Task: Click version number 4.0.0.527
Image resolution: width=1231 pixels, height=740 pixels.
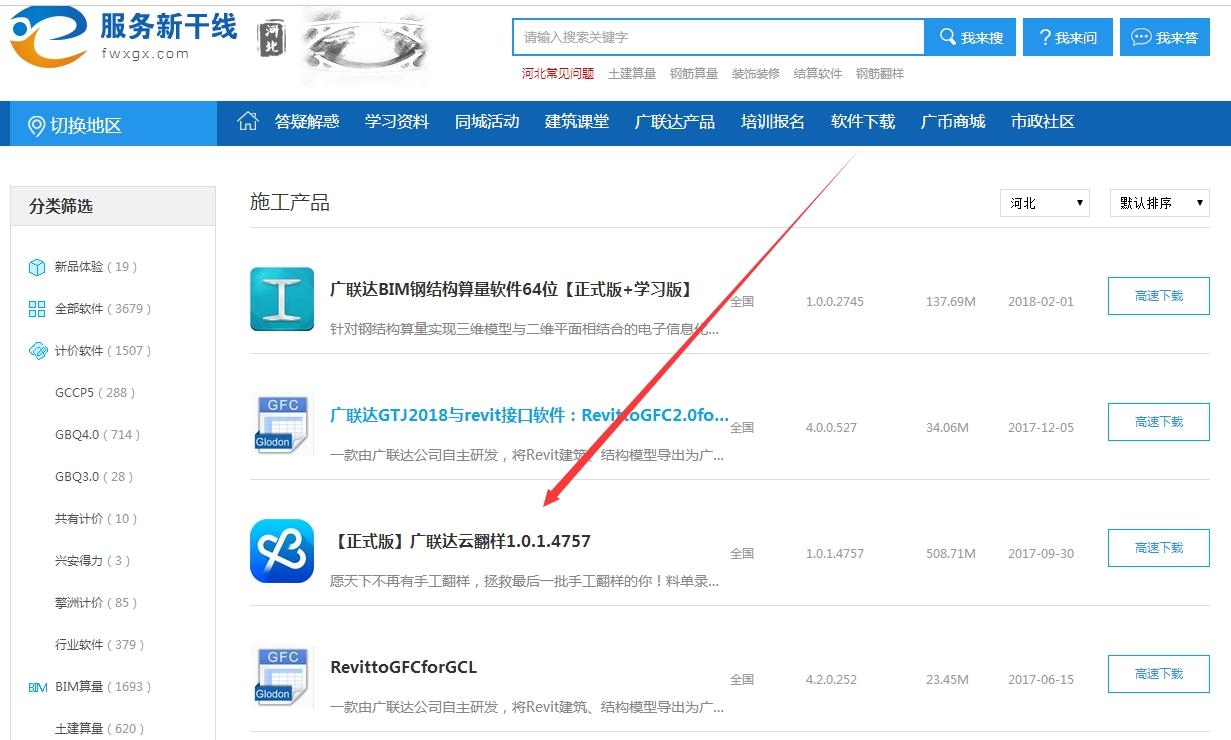Action: click(832, 427)
